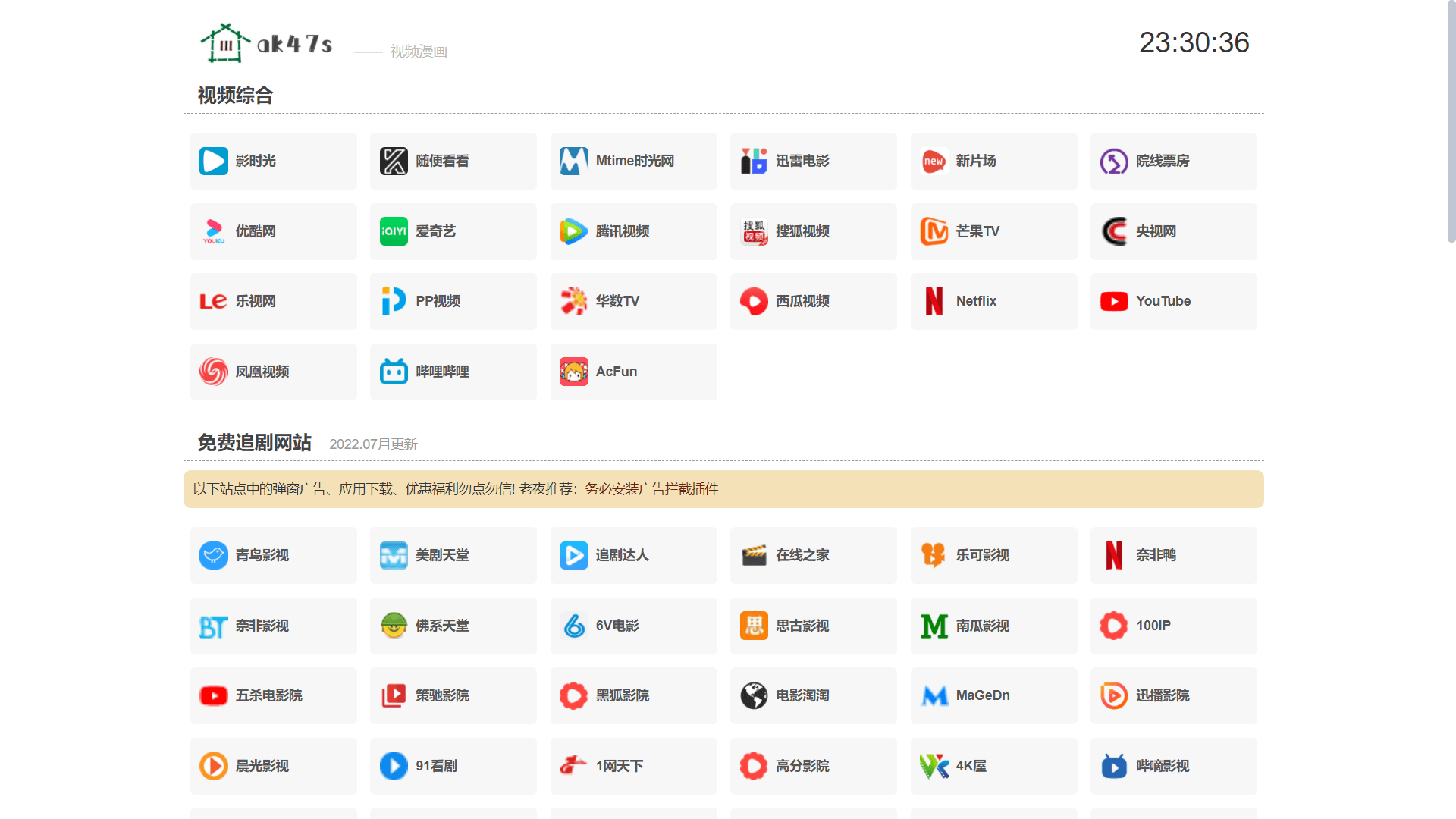Select the 6V电影 blue six icon
Viewport: 1456px width, 819px height.
point(573,626)
